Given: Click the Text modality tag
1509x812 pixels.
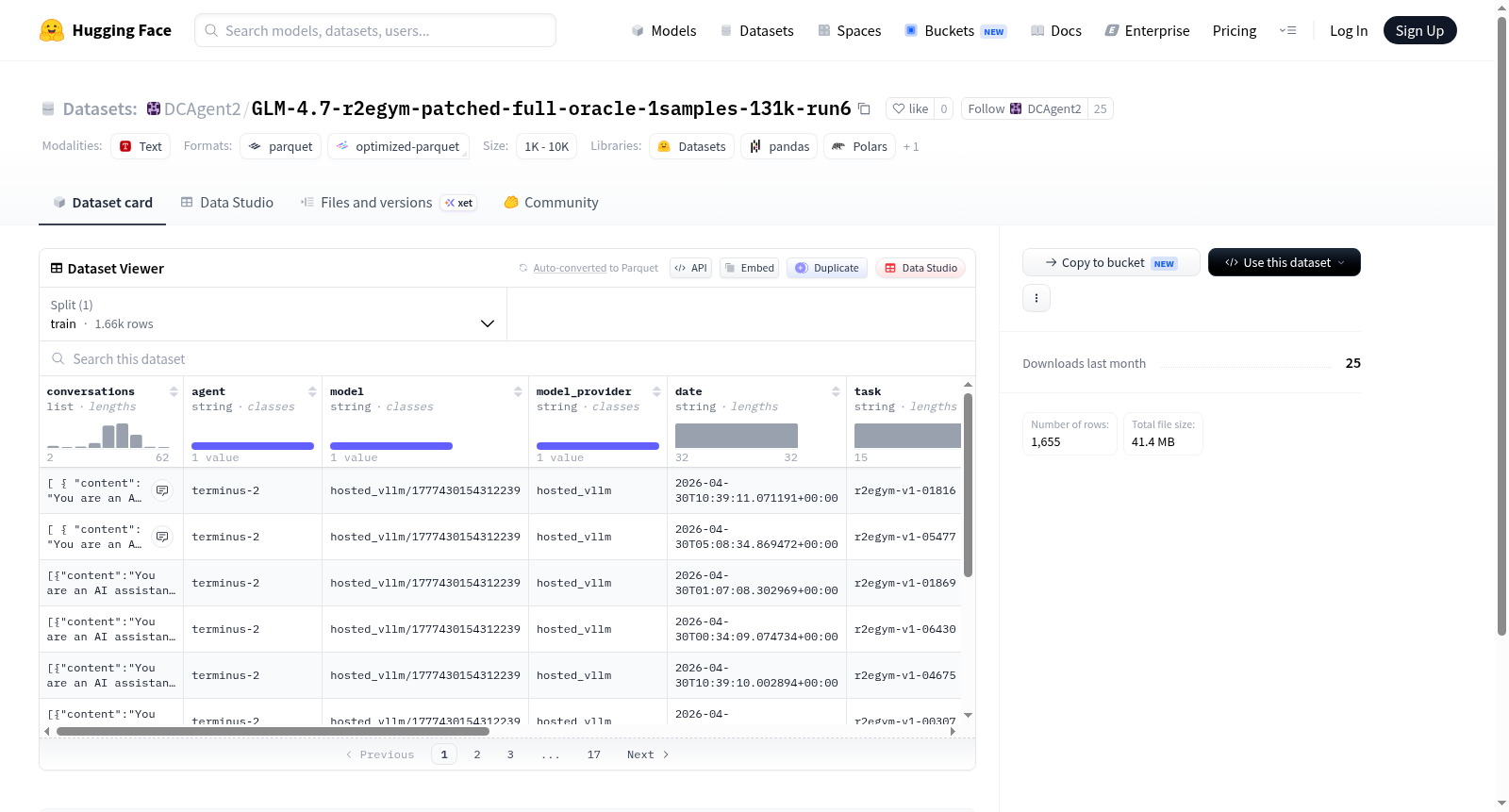Looking at the screenshot, I should click(141, 146).
